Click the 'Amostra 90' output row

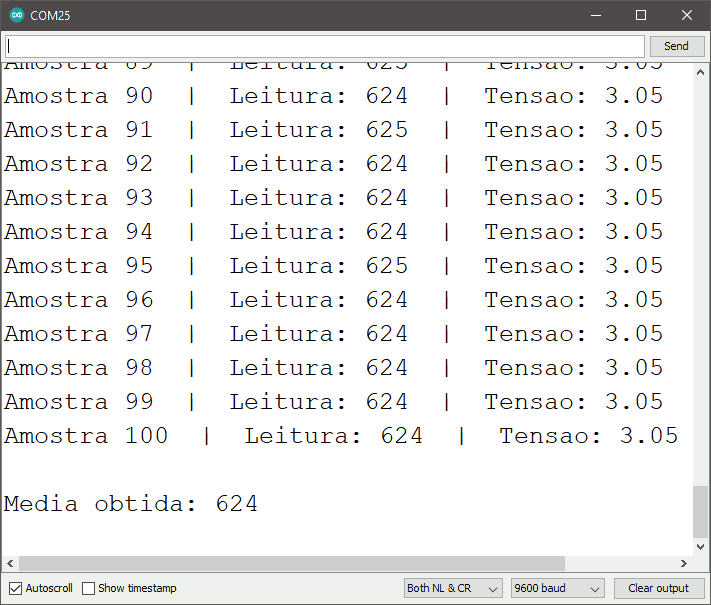[333, 95]
